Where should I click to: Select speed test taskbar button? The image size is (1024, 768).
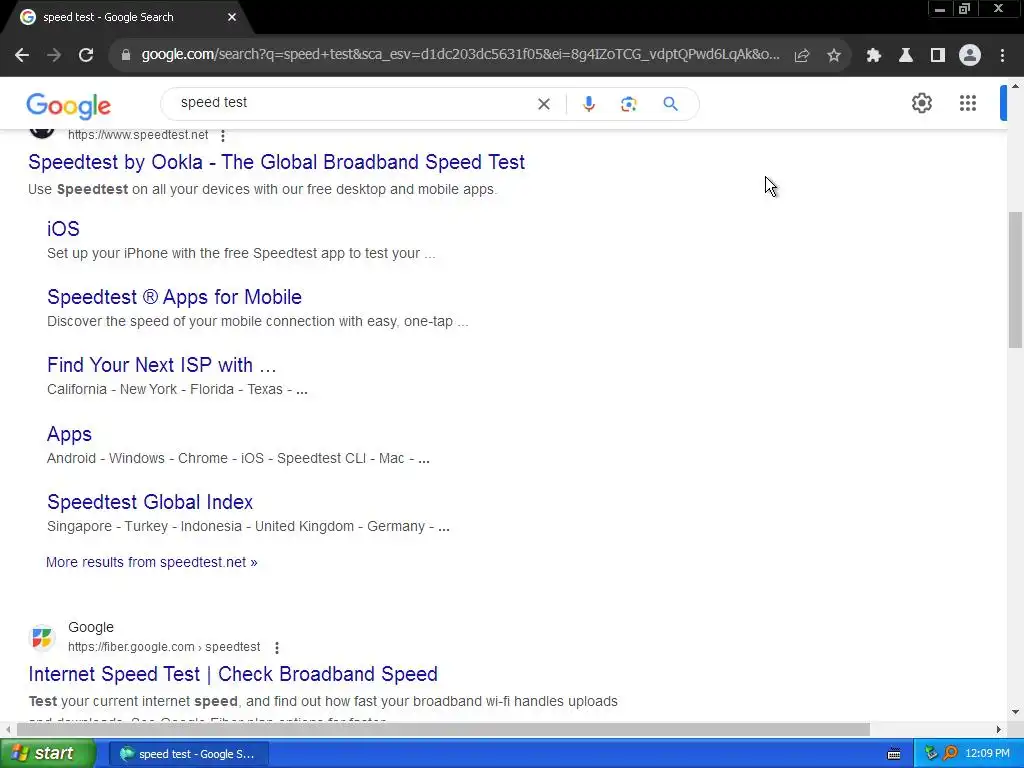[188, 754]
